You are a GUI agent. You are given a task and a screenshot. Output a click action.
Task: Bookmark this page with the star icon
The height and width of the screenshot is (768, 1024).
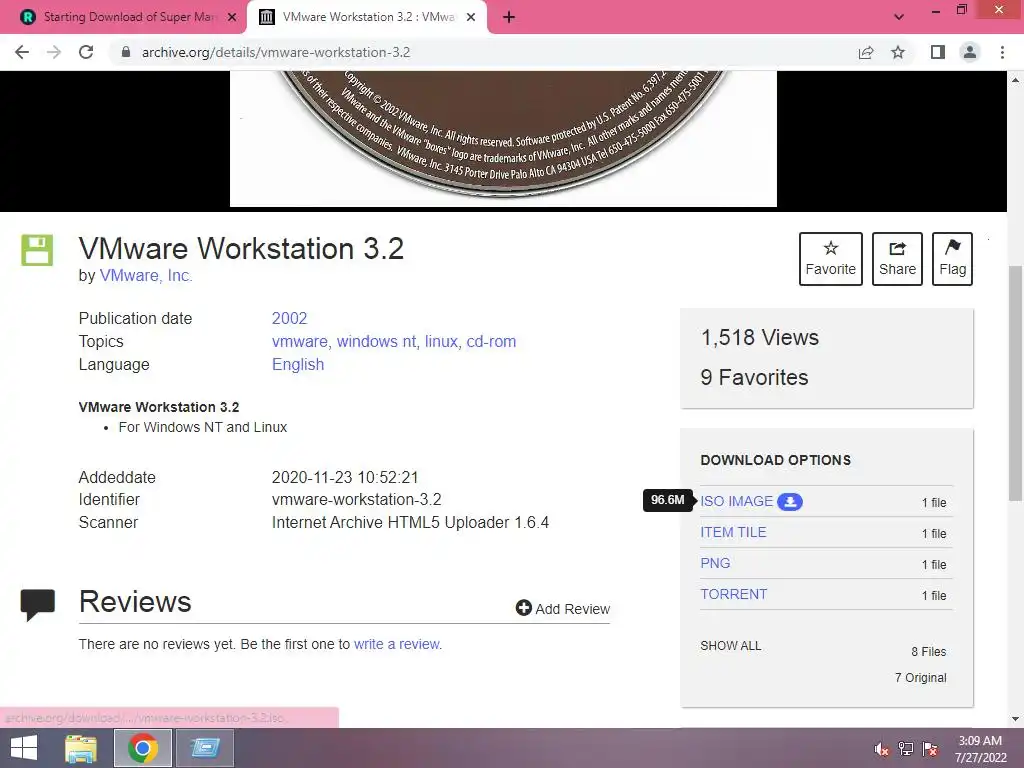pyautogui.click(x=898, y=52)
